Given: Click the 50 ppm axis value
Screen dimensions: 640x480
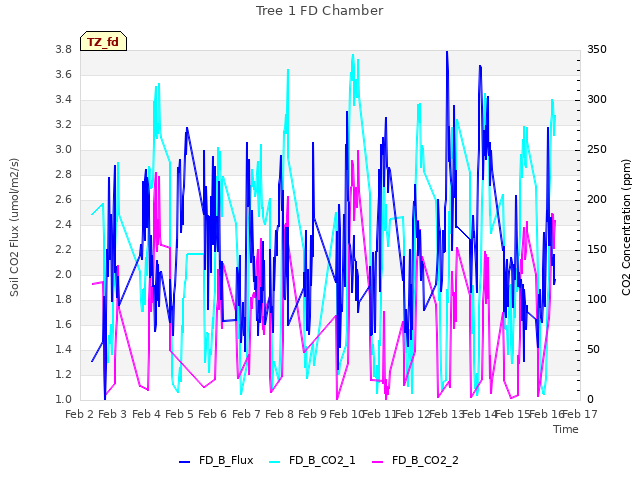Looking at the screenshot, I should 593,350.
